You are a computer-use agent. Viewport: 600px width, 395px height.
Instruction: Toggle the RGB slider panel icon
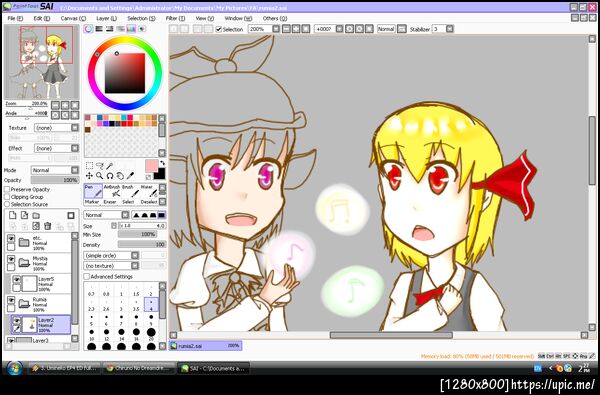99,29
